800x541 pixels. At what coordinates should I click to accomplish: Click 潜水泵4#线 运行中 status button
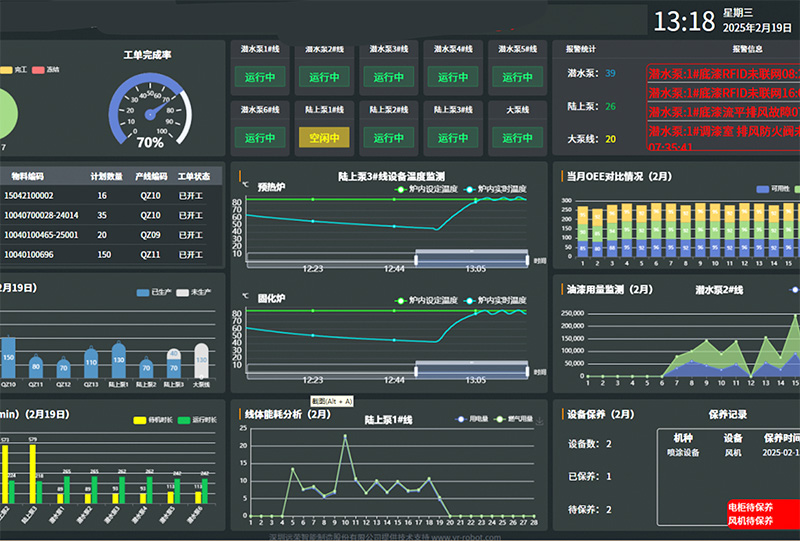pos(453,77)
